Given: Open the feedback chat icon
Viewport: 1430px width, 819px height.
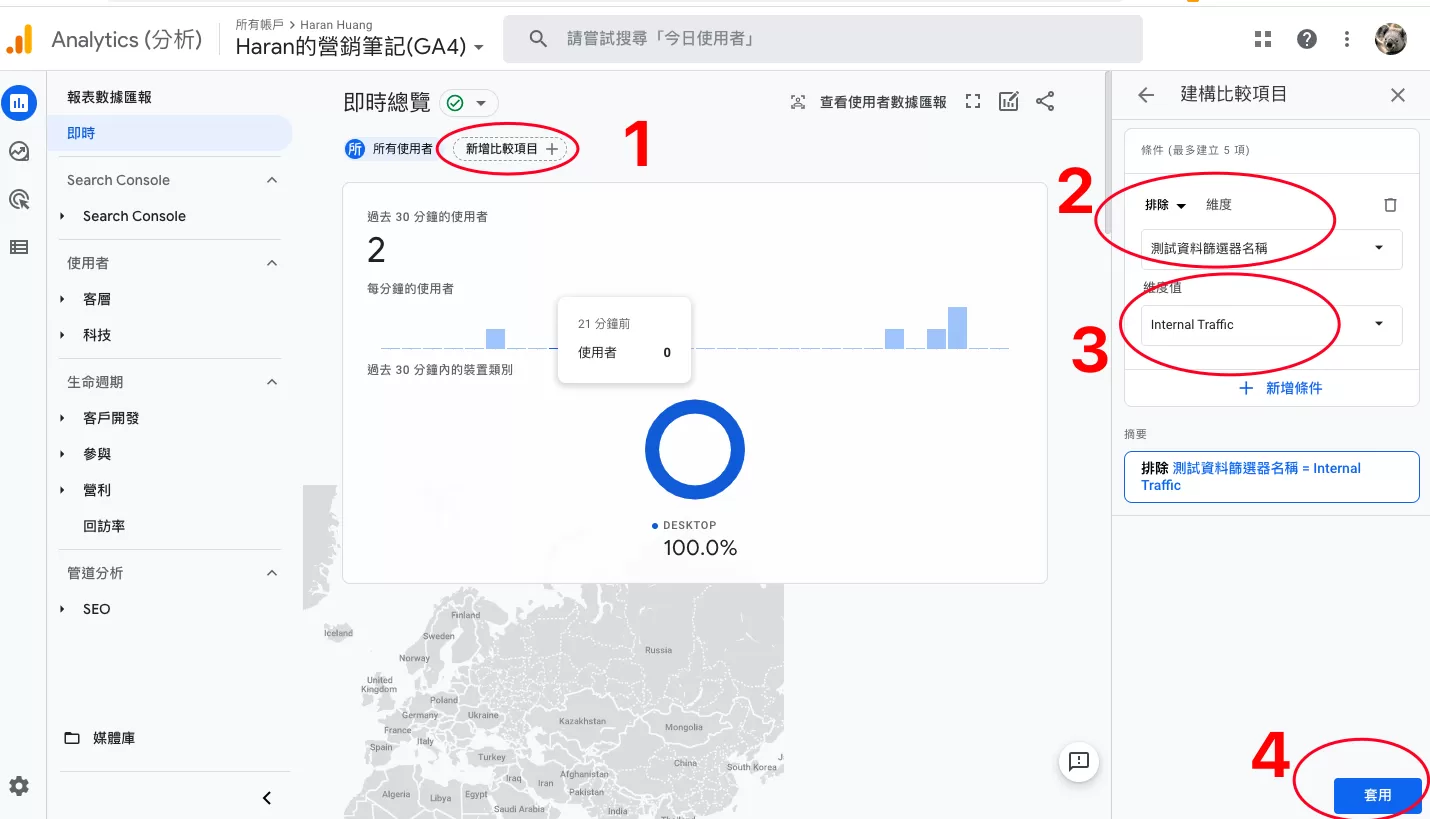Looking at the screenshot, I should click(x=1079, y=762).
